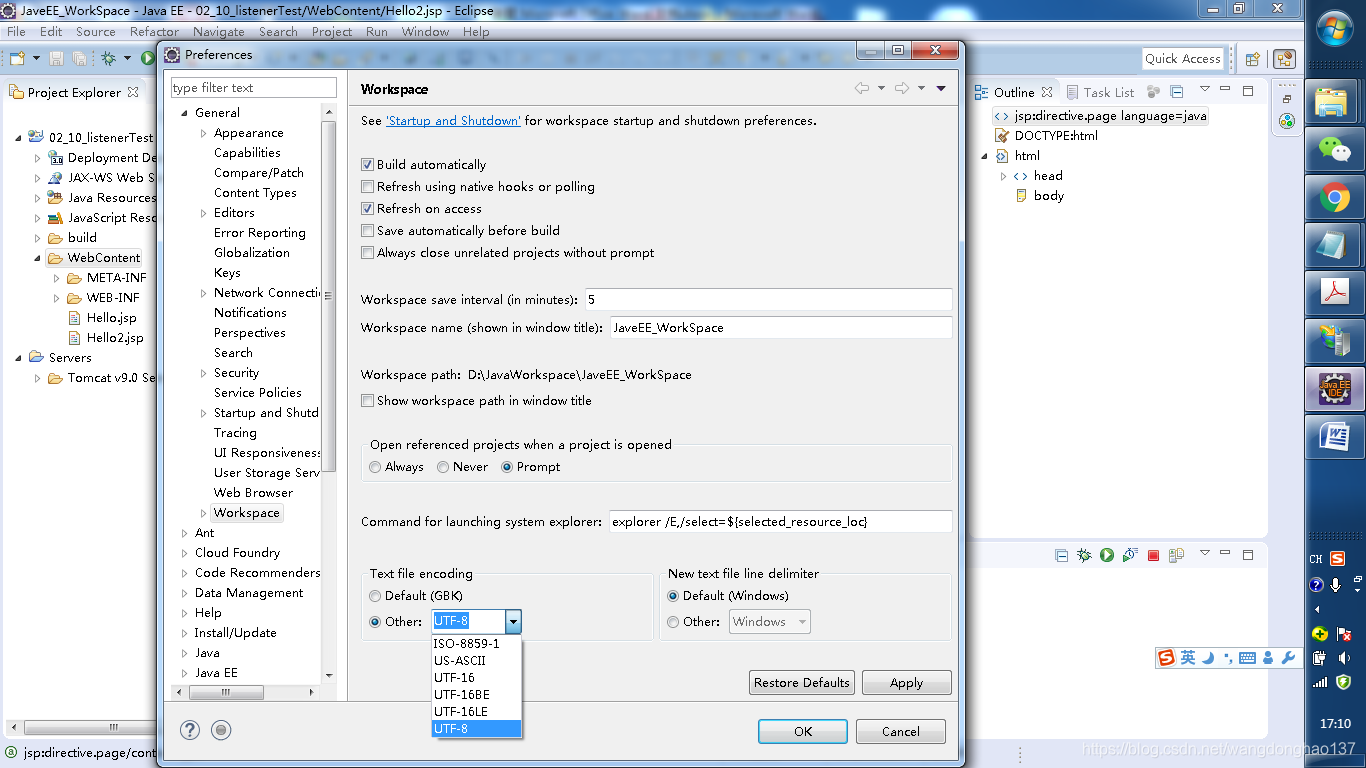Open the Refactor menu
This screenshot has width=1366, height=768.
pos(154,32)
